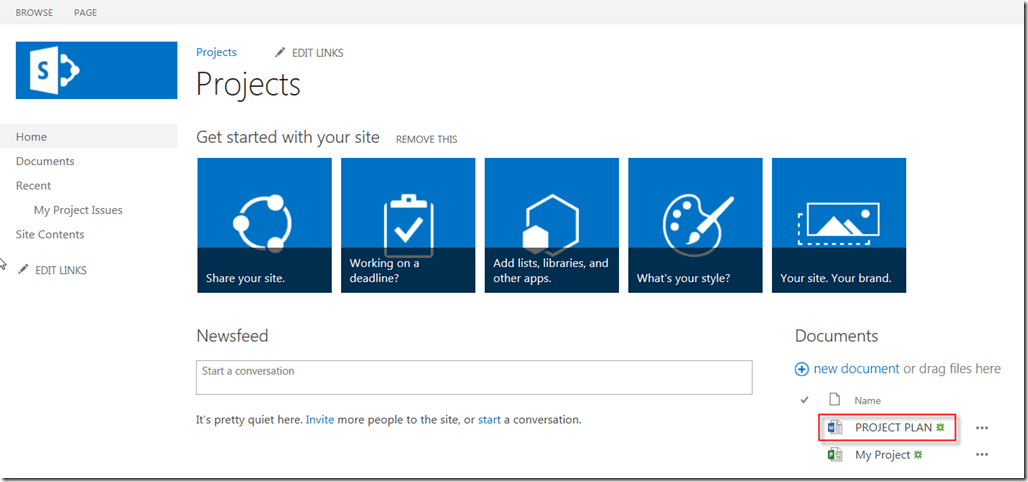Click Add lists, libraries, and other apps tile
Image resolution: width=1028 pixels, height=482 pixels.
(x=551, y=225)
